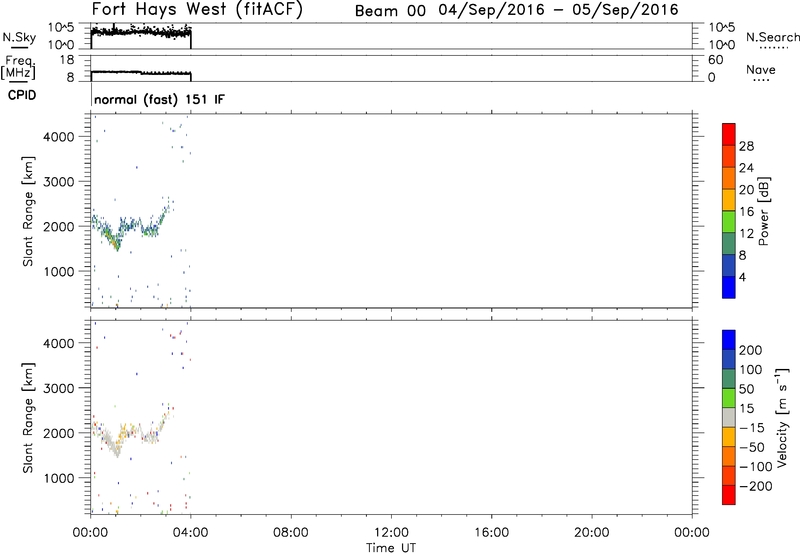Click the '1000' tick of the velocity panel

(59, 478)
